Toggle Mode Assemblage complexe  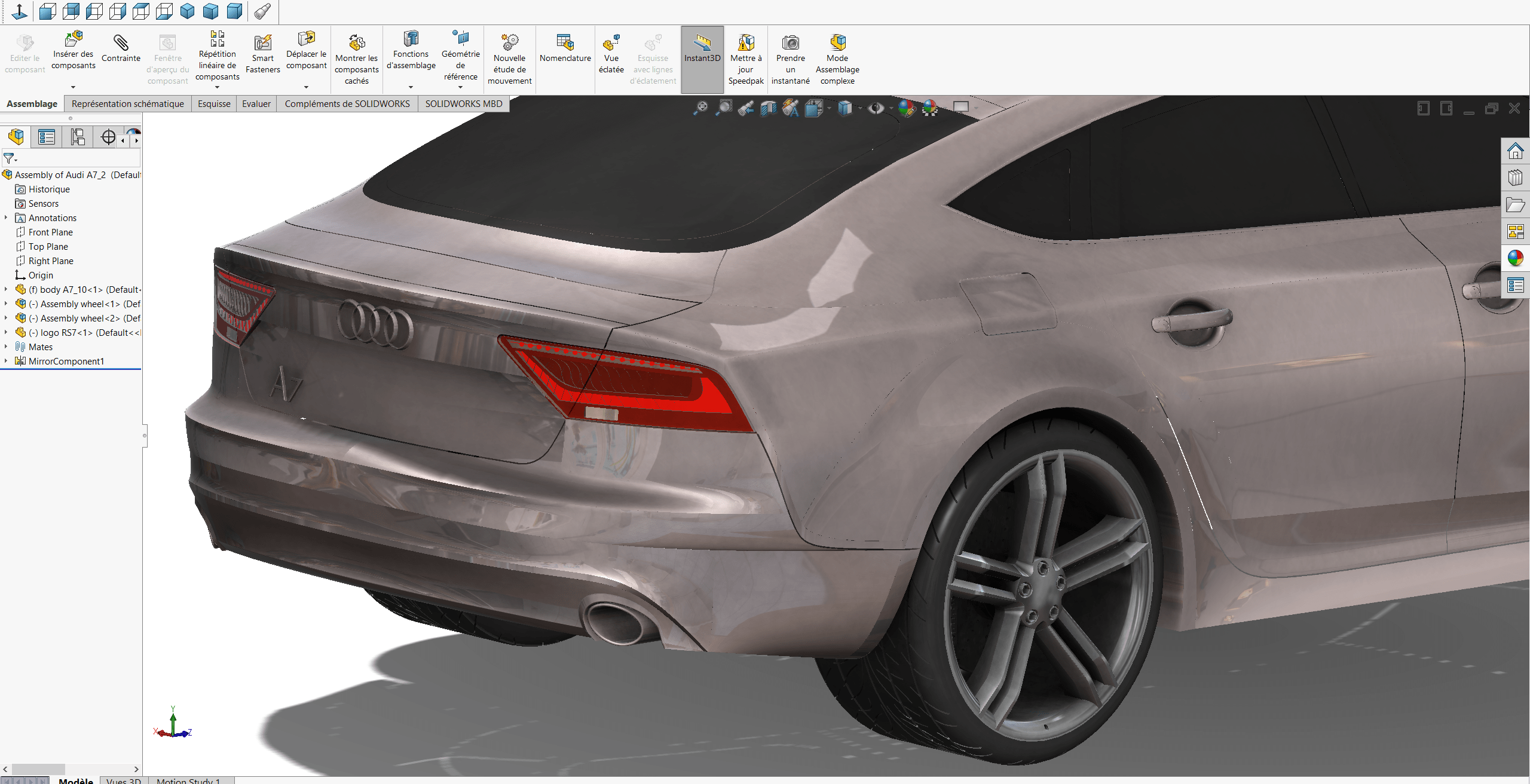pyautogui.click(x=837, y=59)
